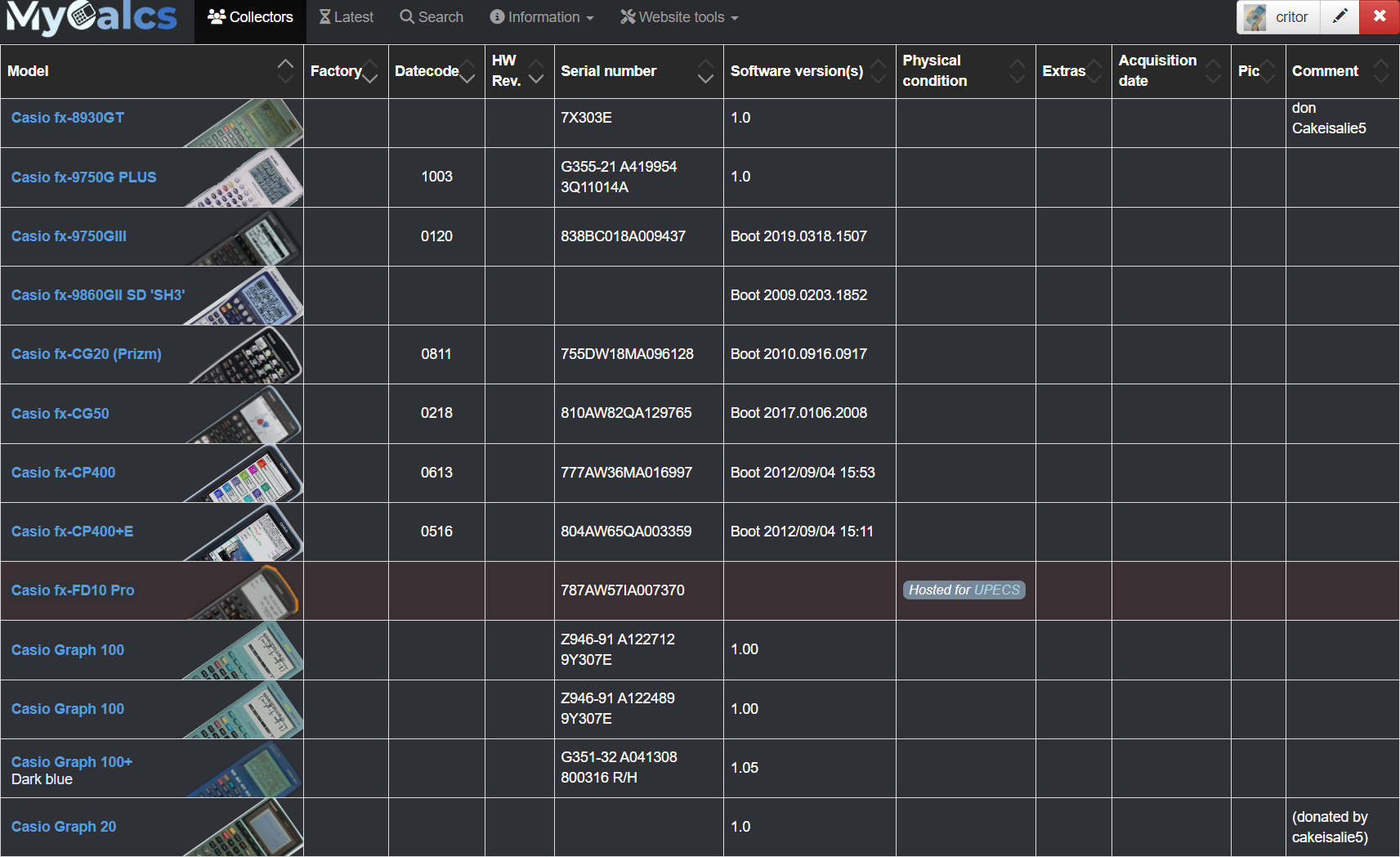The image size is (1400, 857).
Task: Click the pencil edit icon
Action: (1340, 17)
